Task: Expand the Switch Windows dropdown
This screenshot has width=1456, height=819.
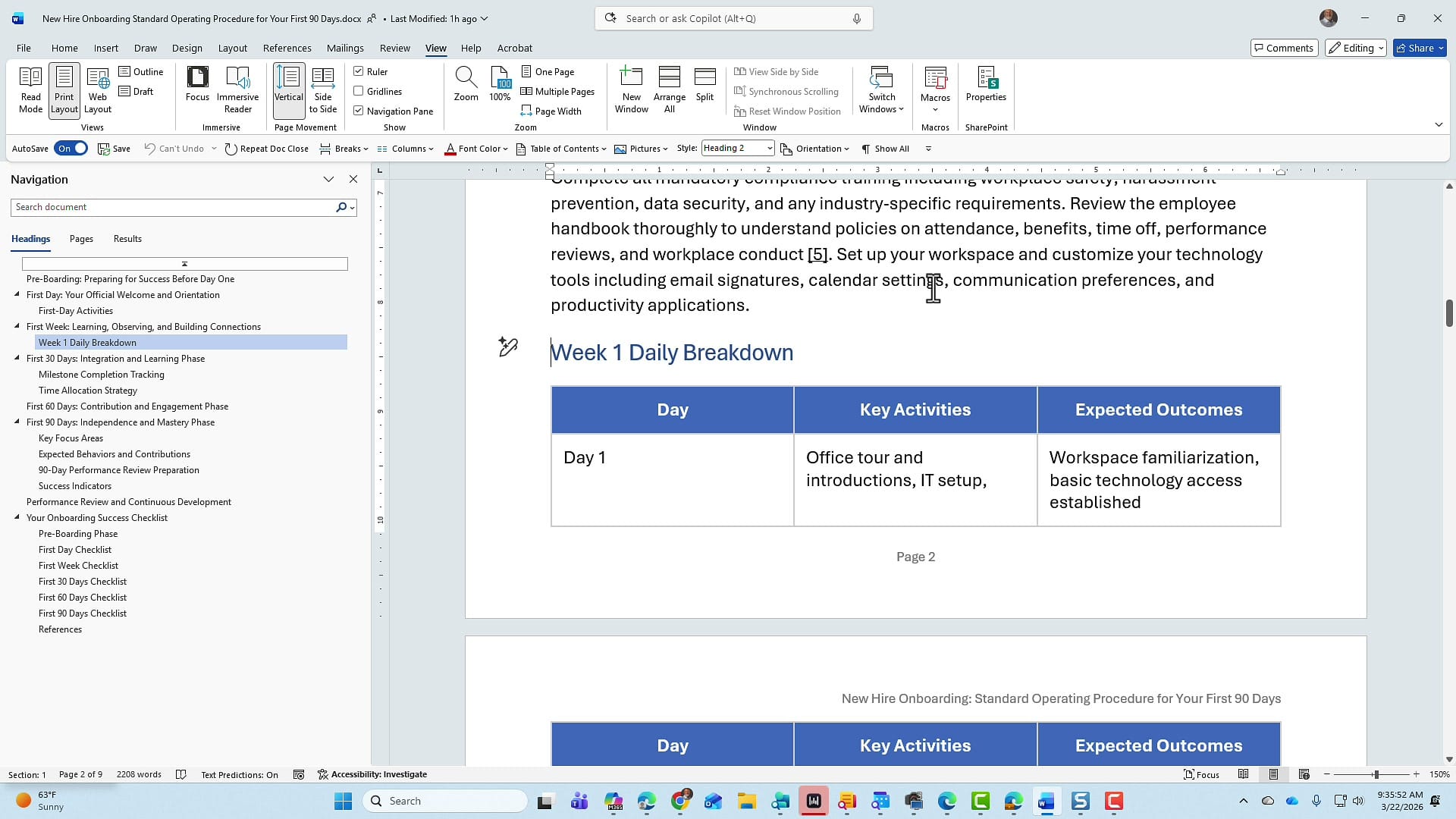Action: point(881,89)
